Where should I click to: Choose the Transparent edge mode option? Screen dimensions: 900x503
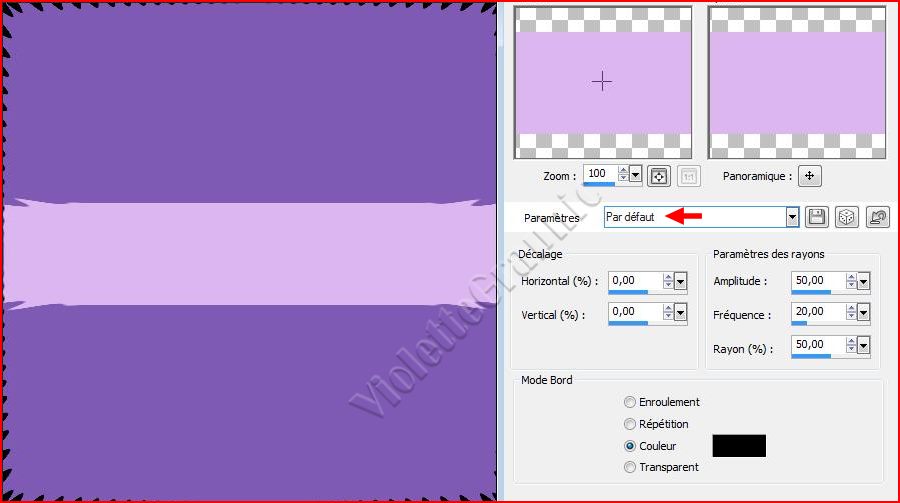629,467
